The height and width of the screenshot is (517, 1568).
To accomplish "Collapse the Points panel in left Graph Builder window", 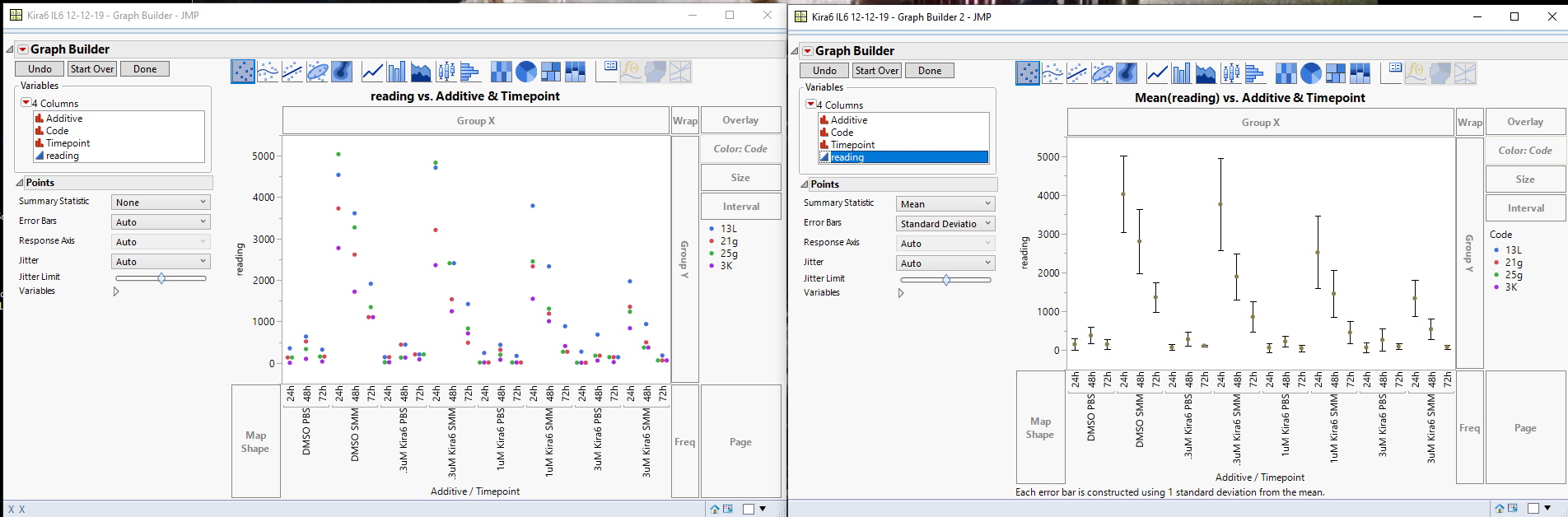I will [20, 183].
